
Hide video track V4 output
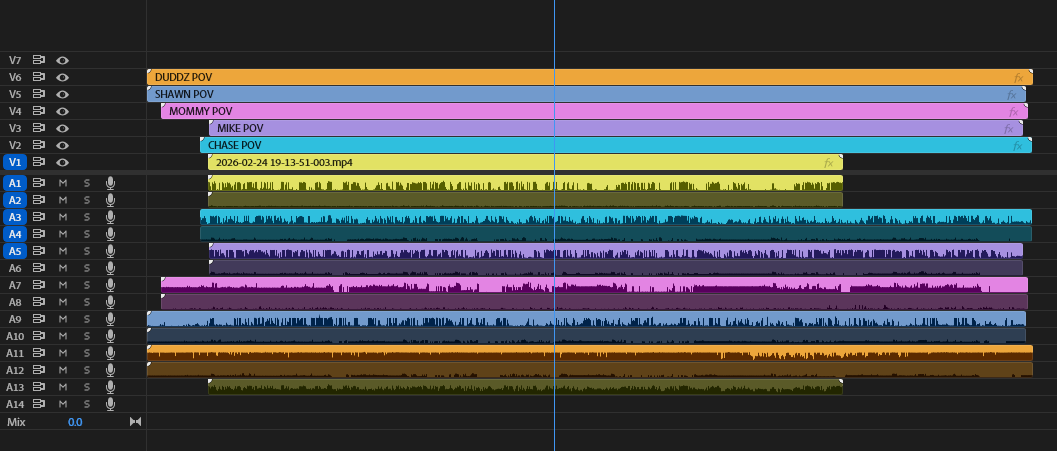coord(62,111)
